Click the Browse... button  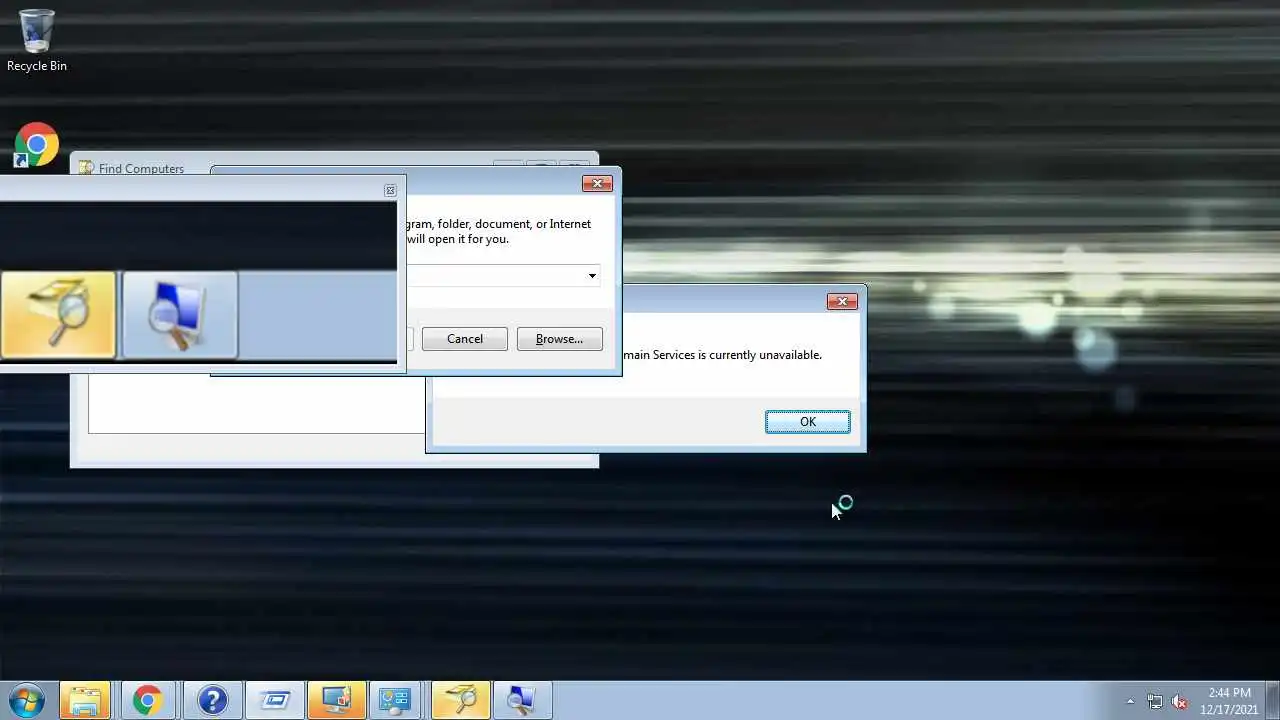click(560, 339)
